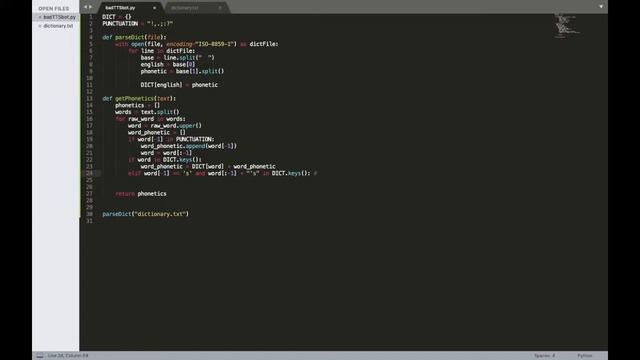Open the Python syntax selector in status bar
The width and height of the screenshot is (640, 360).
[x=584, y=356]
